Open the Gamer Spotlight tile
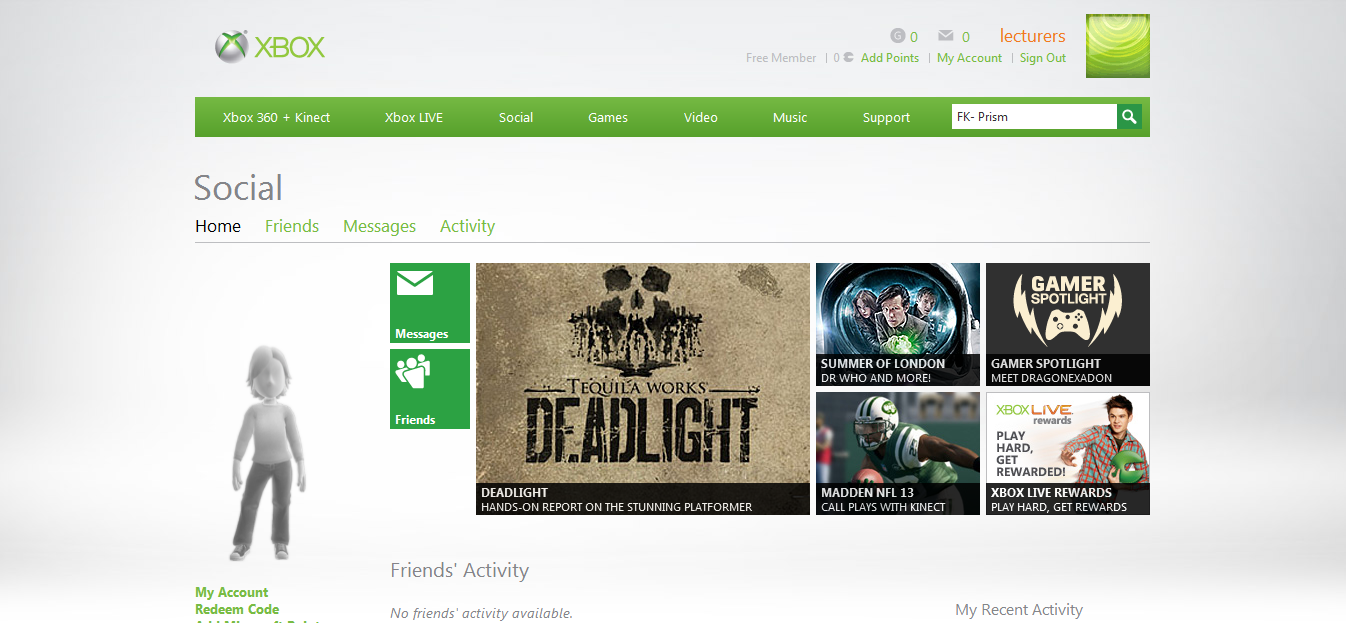The height and width of the screenshot is (623, 1346). click(x=1068, y=324)
